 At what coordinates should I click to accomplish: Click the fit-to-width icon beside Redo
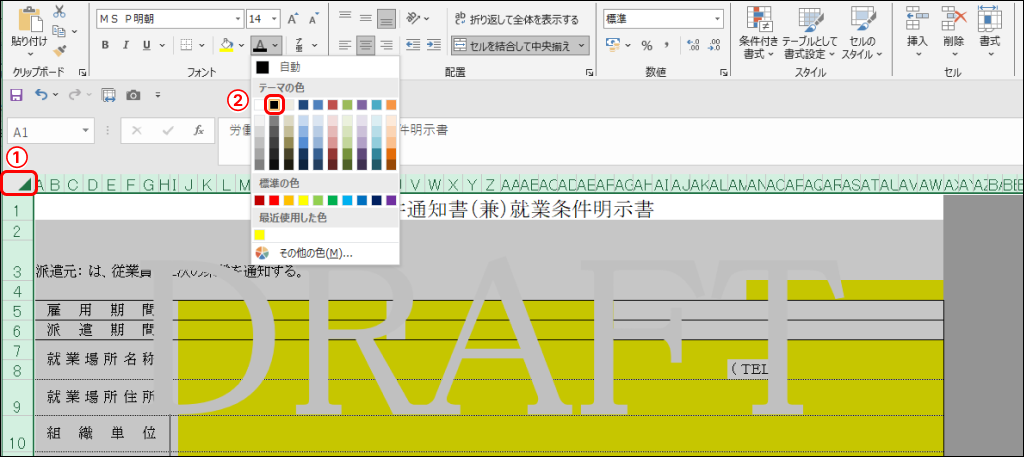click(x=108, y=95)
